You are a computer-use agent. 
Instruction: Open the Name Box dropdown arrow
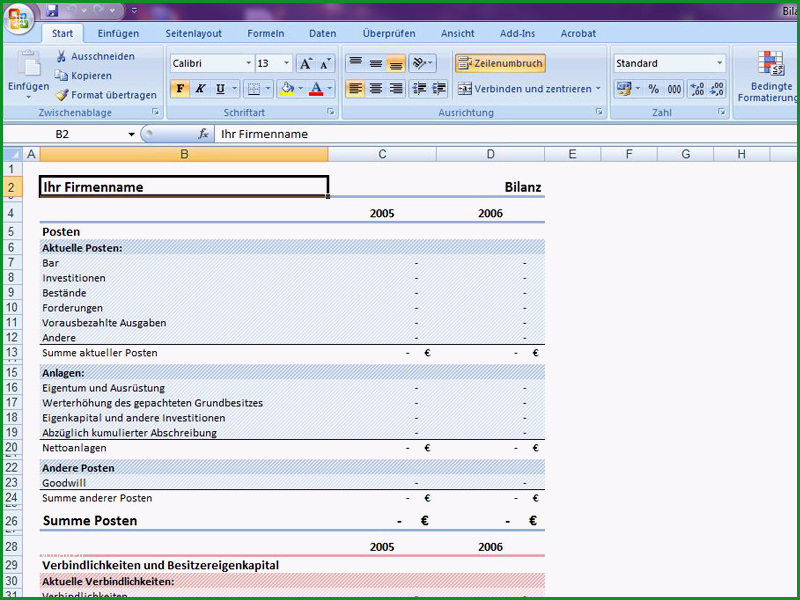tap(131, 134)
